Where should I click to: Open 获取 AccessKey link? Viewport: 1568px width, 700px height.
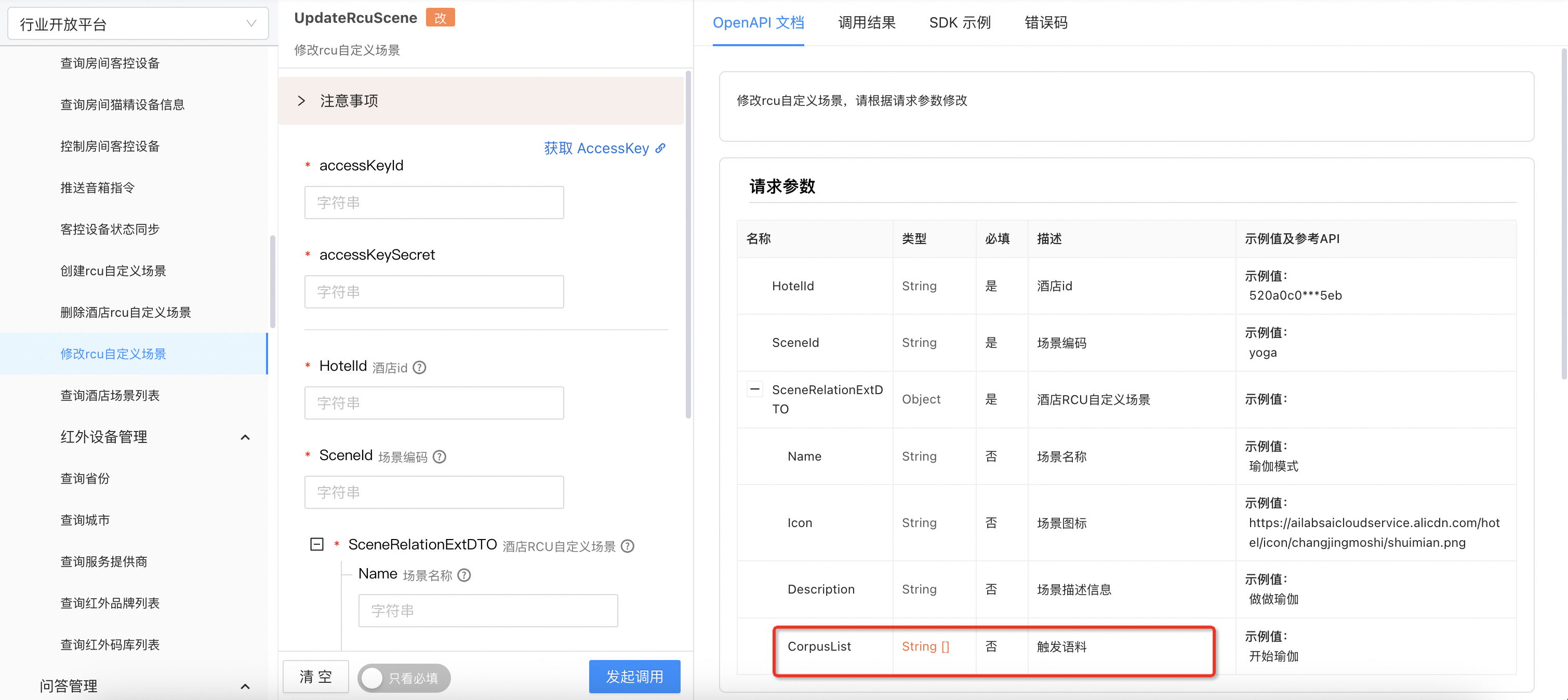(596, 148)
